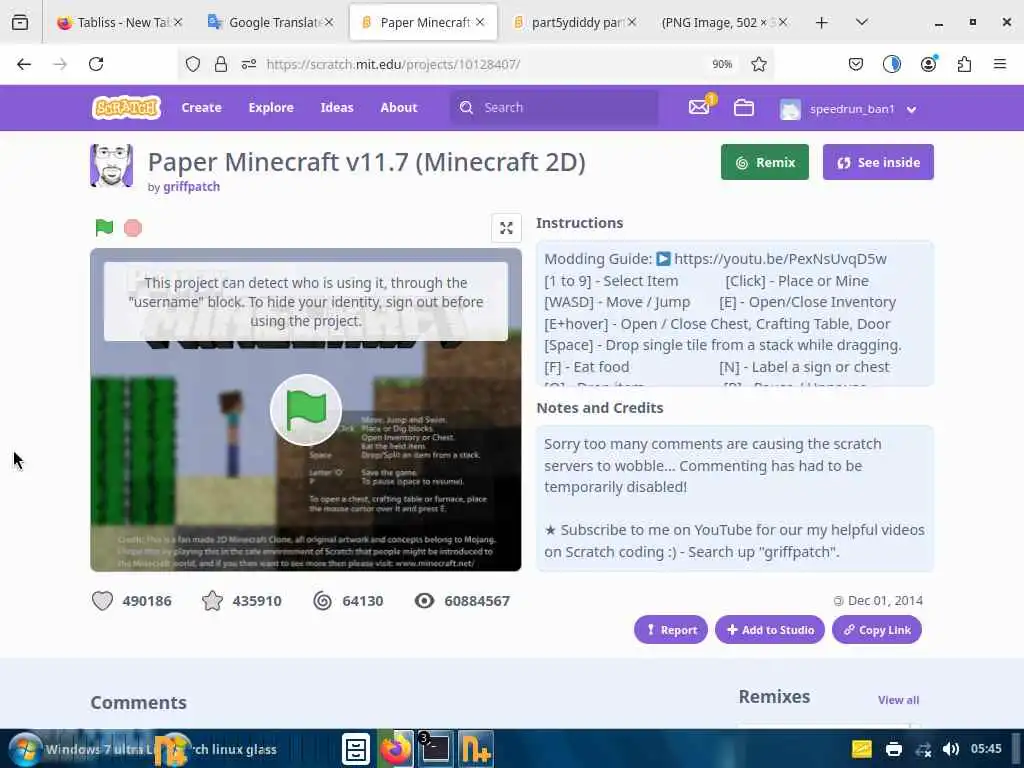Click the red stop sign button

tap(133, 228)
